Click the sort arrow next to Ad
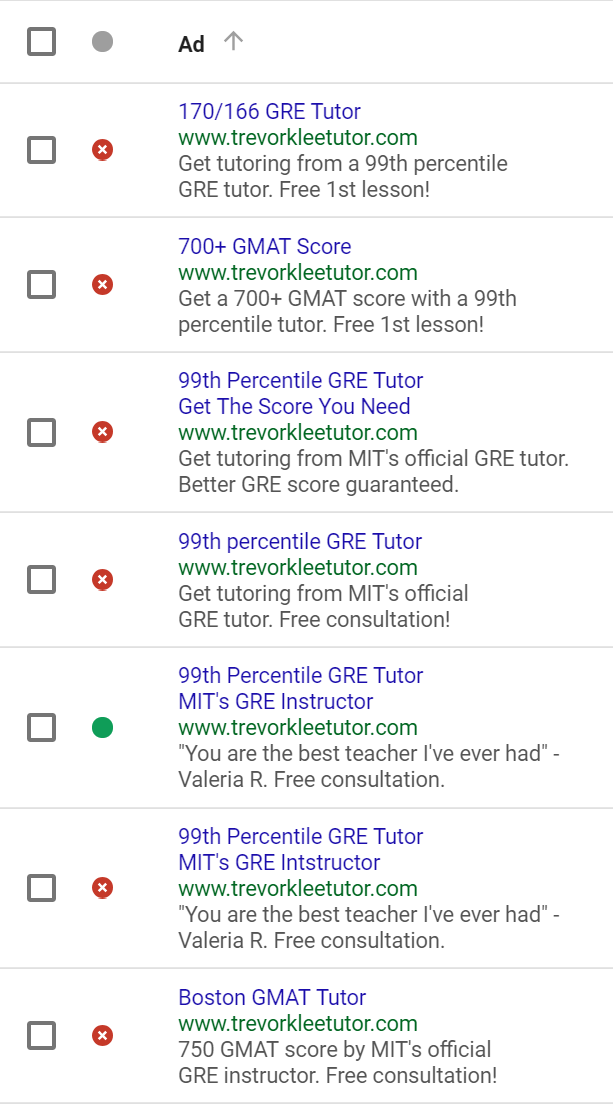This screenshot has width=613, height=1107. pyautogui.click(x=233, y=42)
